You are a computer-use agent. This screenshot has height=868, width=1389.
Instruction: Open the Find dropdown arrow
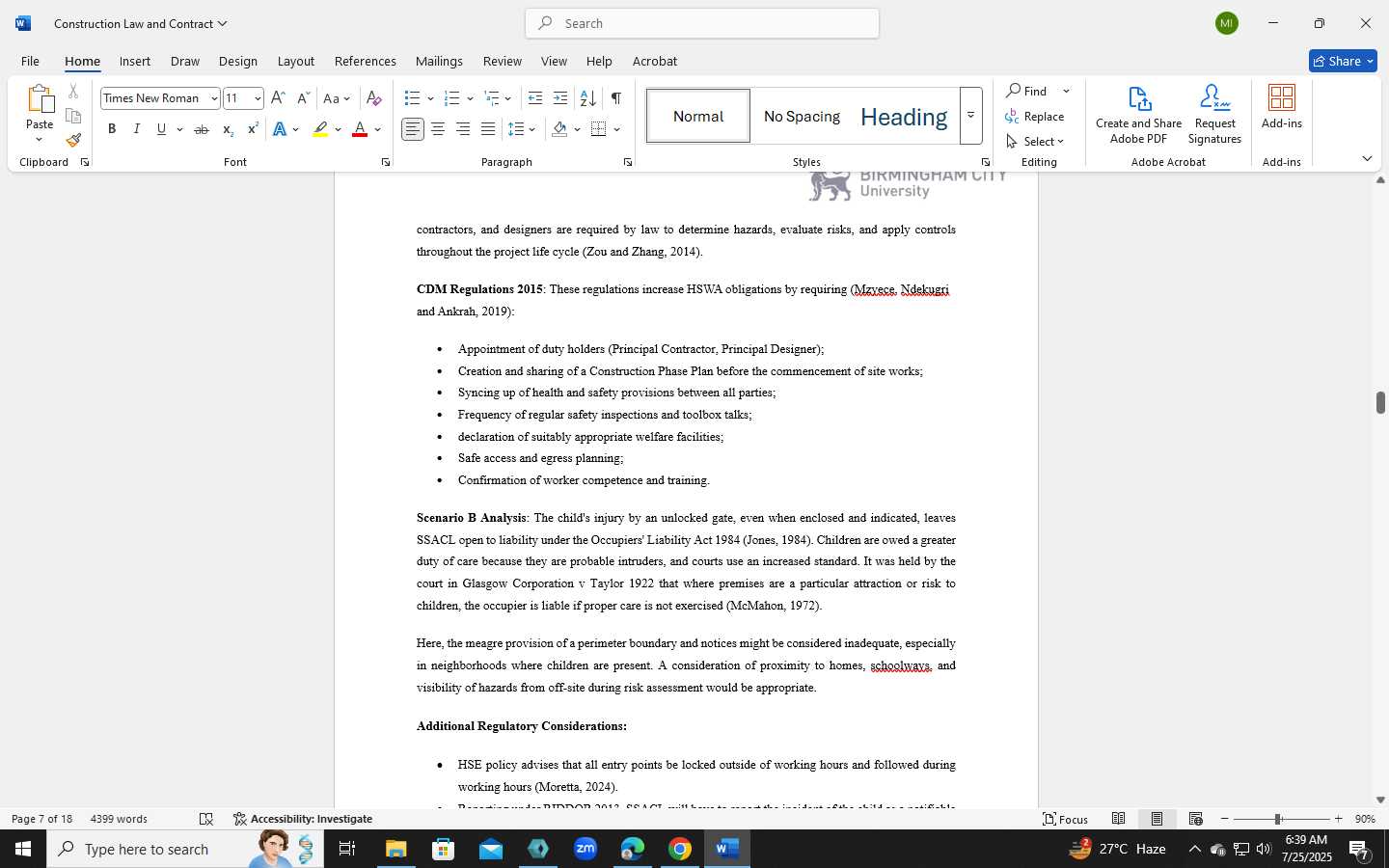pyautogui.click(x=1066, y=92)
